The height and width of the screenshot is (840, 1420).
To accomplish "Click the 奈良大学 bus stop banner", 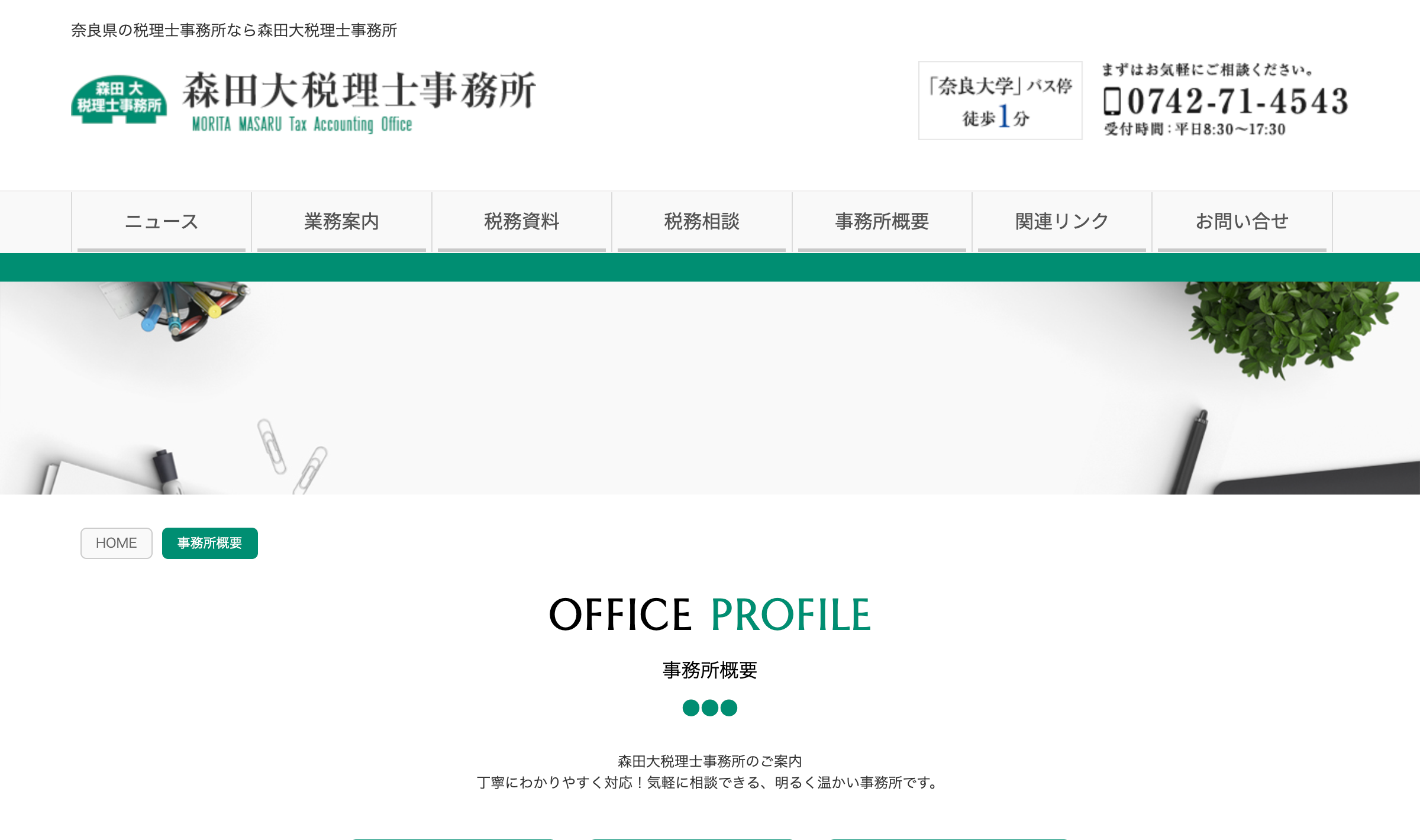I will [x=1000, y=101].
